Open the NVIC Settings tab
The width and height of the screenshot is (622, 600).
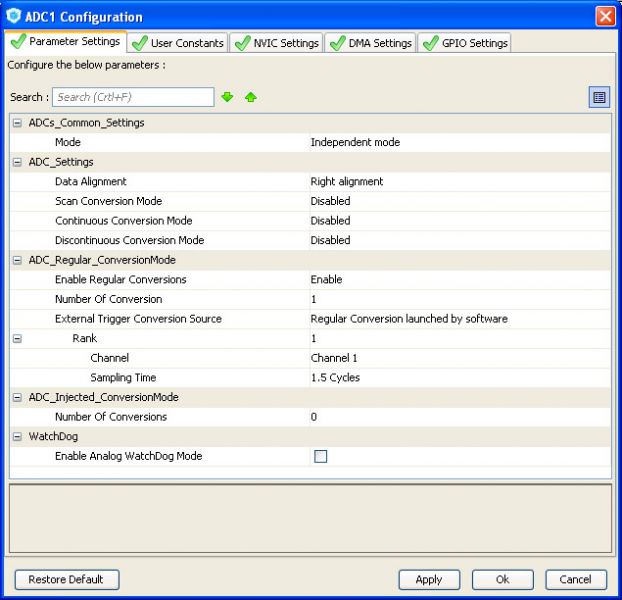276,43
